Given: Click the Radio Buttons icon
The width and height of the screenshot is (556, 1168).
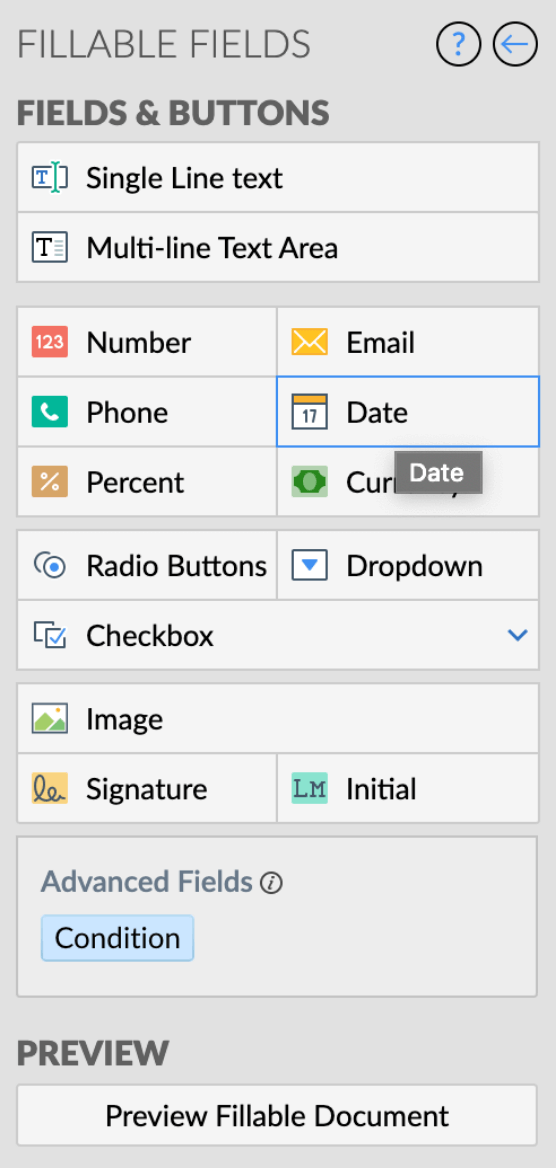Looking at the screenshot, I should tap(50, 566).
